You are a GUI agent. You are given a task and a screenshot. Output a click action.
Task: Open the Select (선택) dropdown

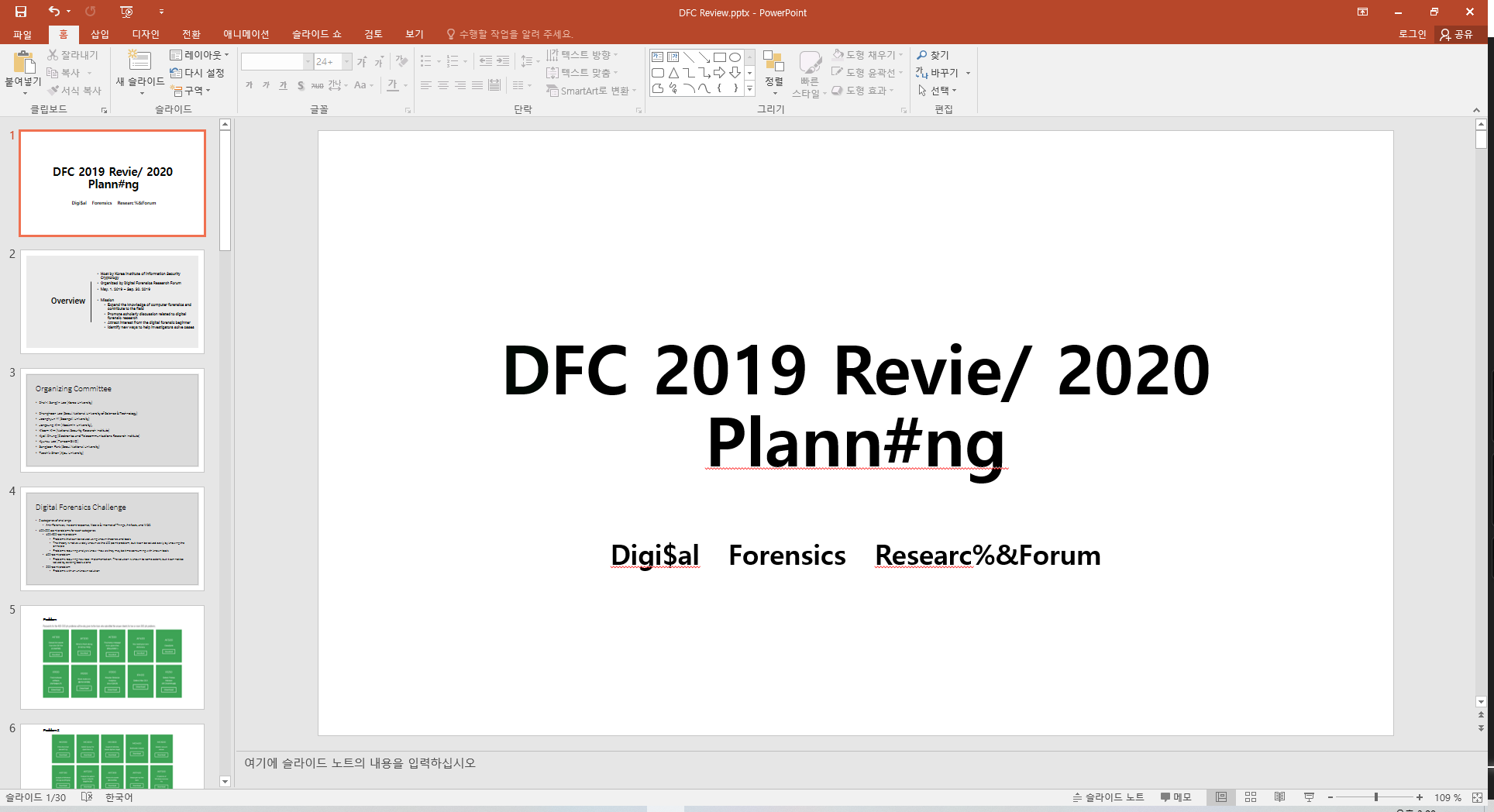pyautogui.click(x=937, y=91)
